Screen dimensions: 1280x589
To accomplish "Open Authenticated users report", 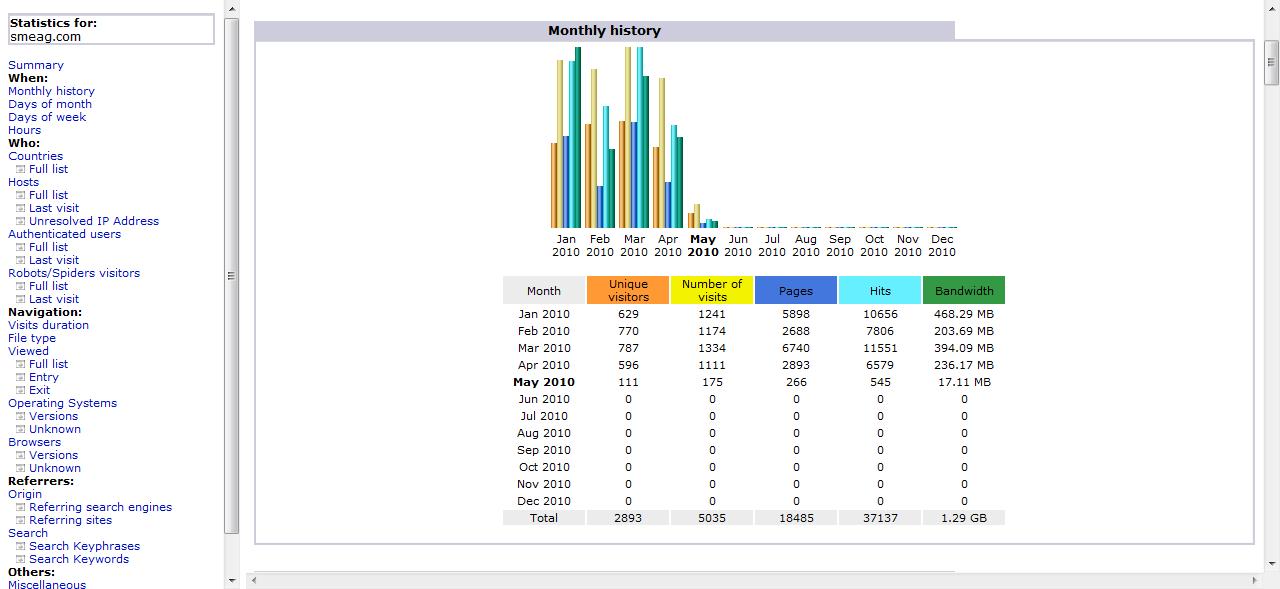I will pos(64,234).
